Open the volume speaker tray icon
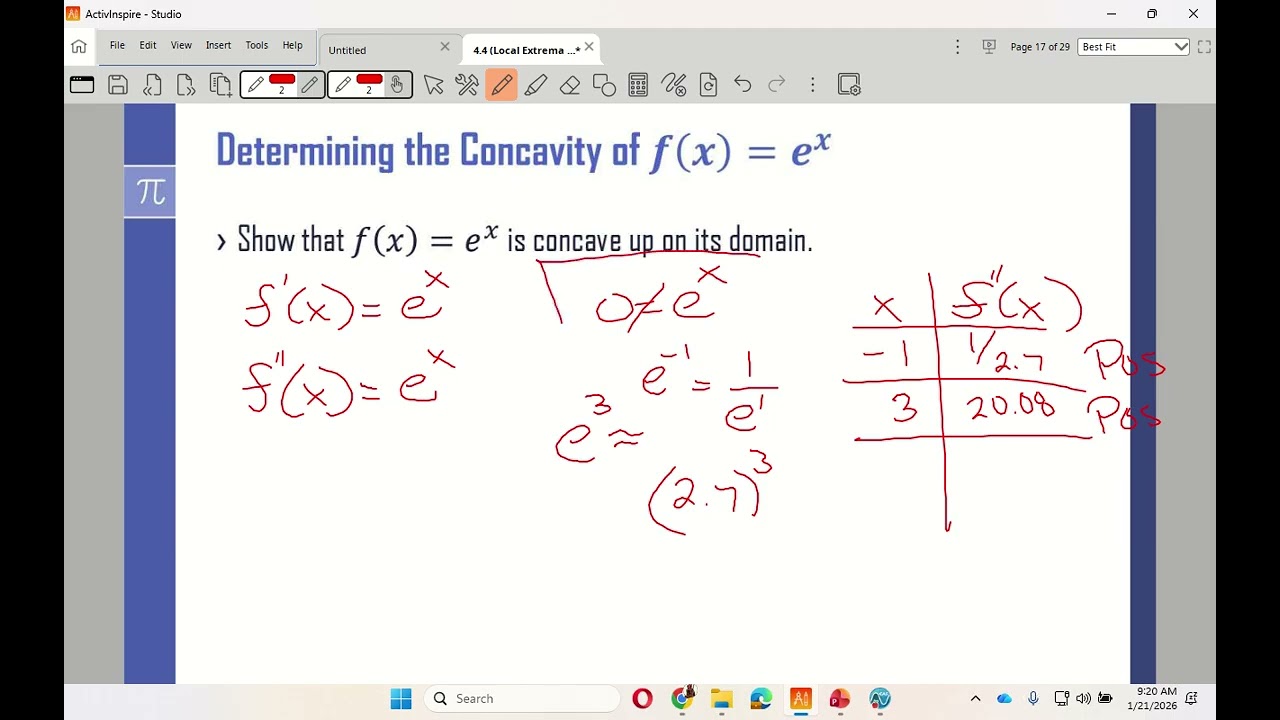1280x720 pixels. tap(1083, 699)
